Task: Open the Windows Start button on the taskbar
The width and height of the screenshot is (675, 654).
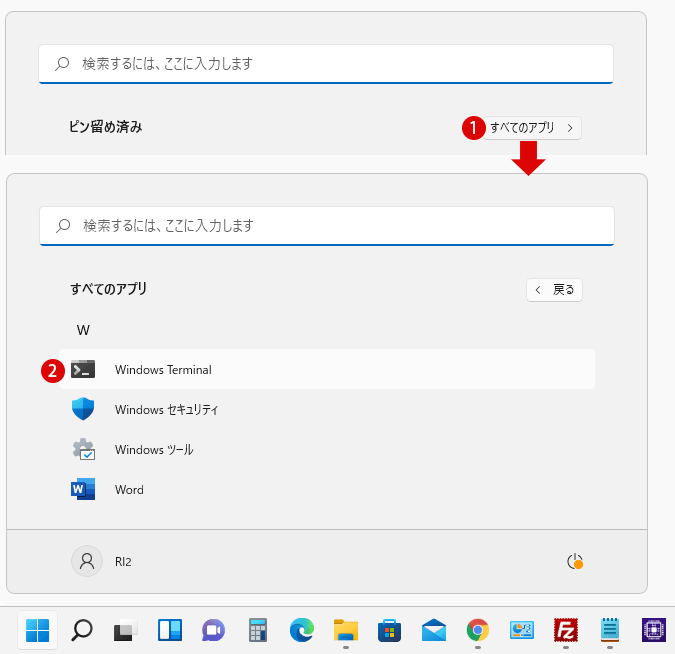Action: click(37, 630)
